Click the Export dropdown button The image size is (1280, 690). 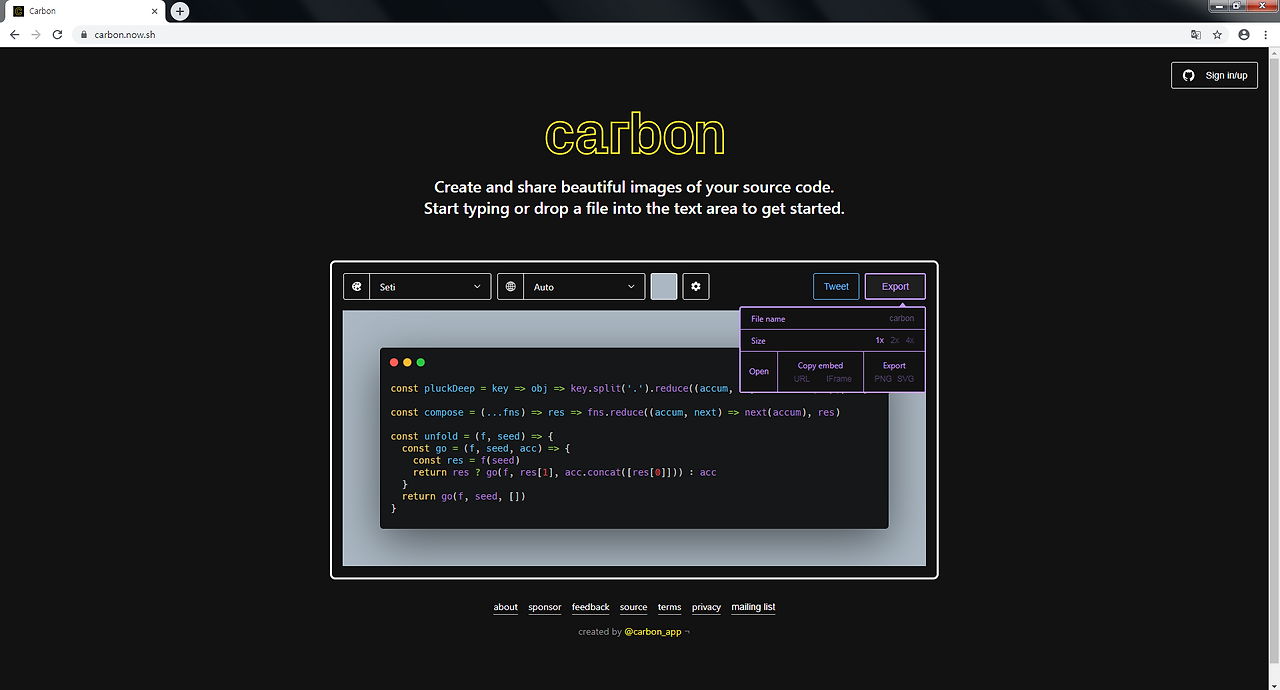(x=895, y=287)
